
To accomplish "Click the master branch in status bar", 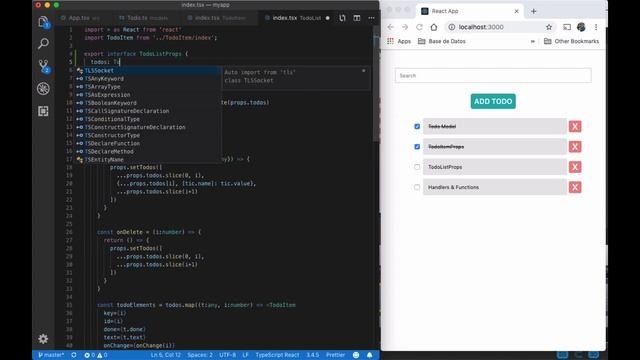I will 51,355.
